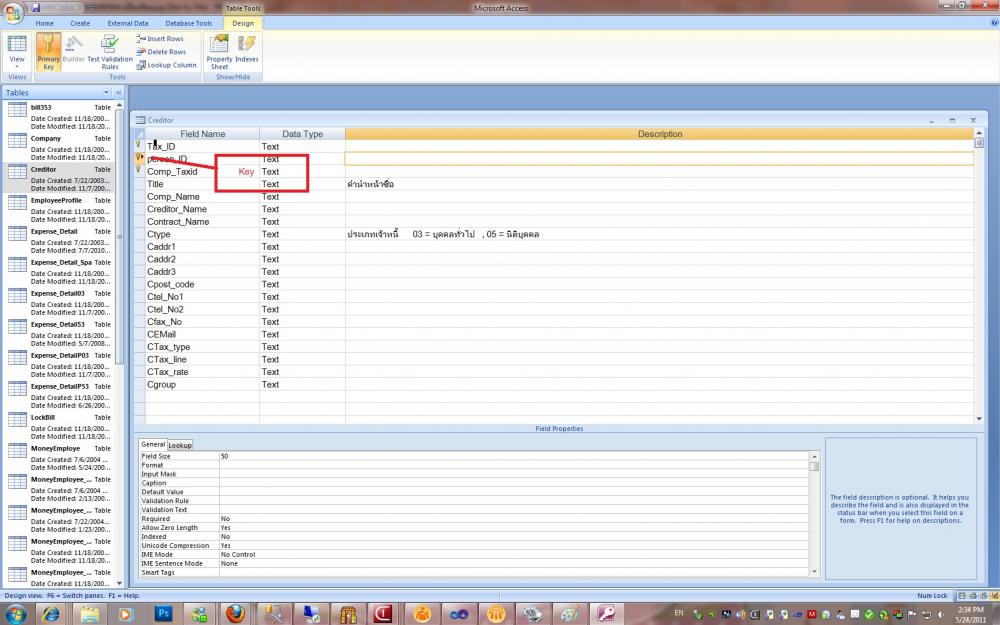The image size is (1000, 625).
Task: Expand the Tables navigation pane dropdown
Action: click(106, 93)
